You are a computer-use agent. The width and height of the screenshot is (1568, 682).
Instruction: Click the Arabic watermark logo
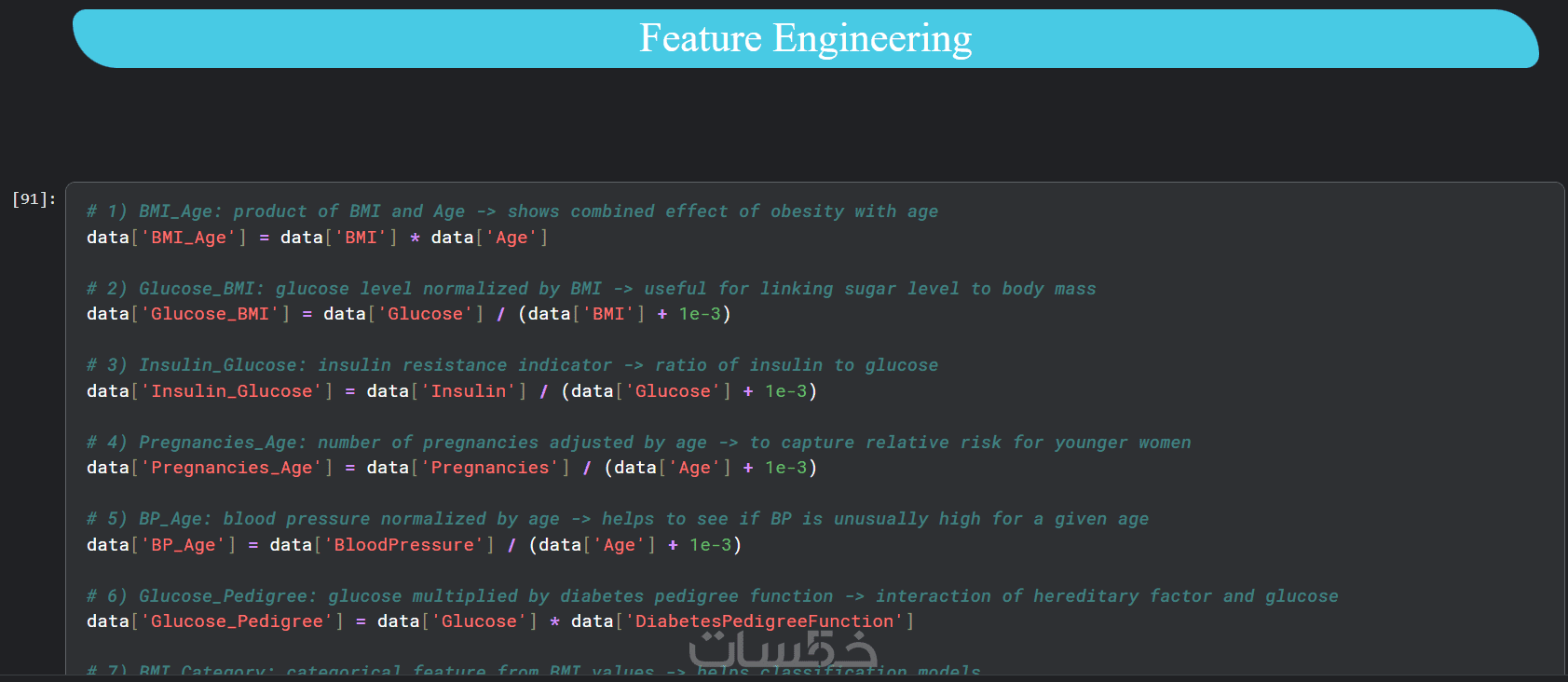(x=783, y=648)
